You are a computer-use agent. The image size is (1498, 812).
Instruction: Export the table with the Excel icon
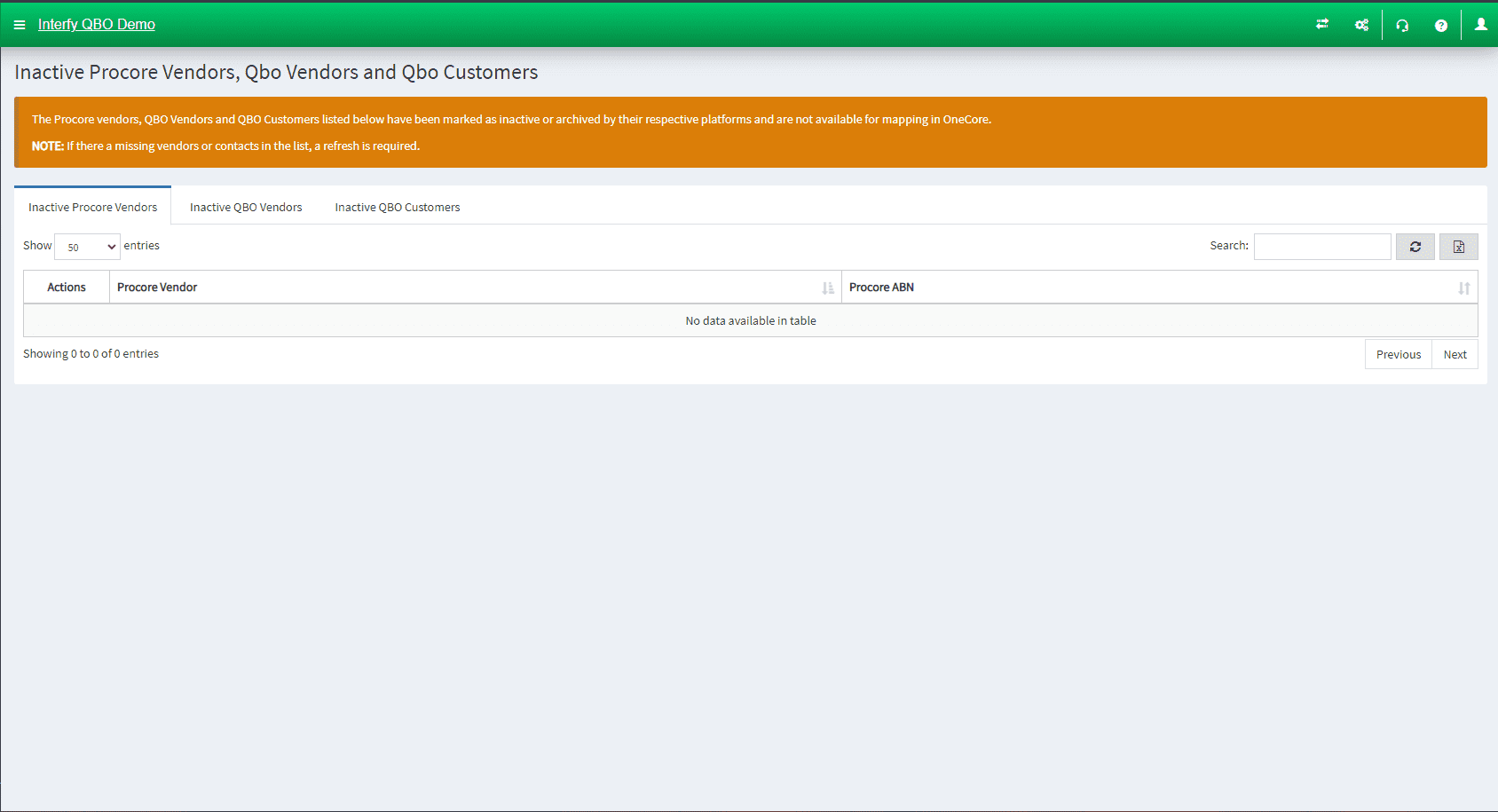pos(1458,246)
